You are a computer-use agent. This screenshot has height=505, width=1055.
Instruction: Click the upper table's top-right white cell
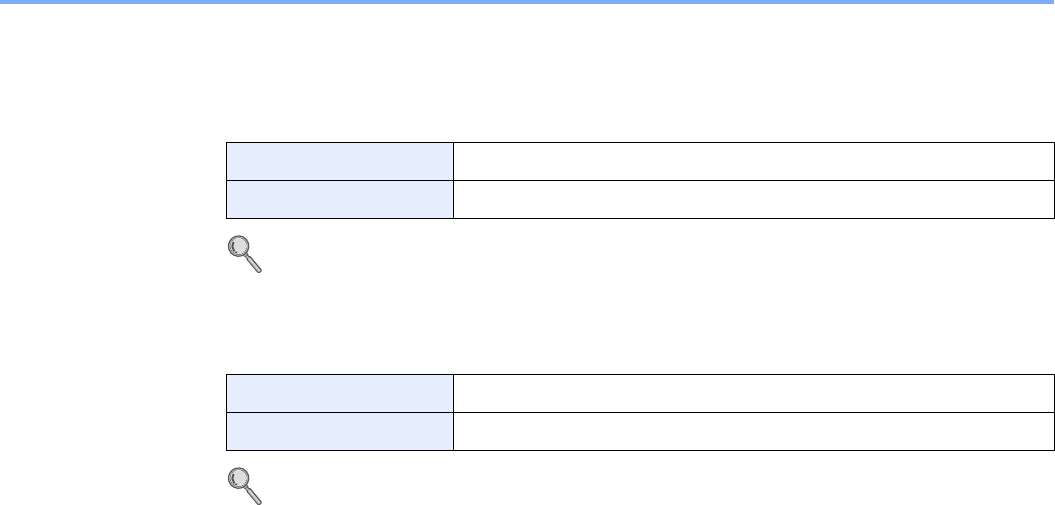click(754, 161)
